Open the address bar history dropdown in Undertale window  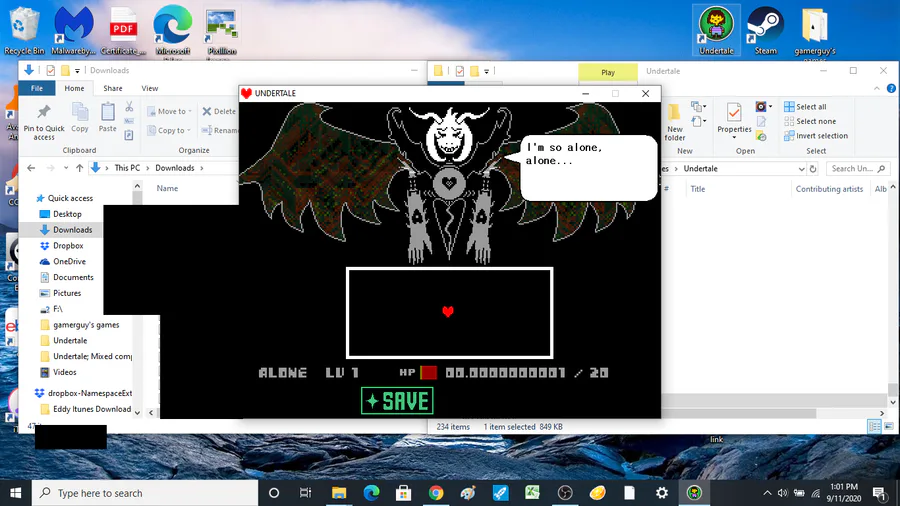(801, 169)
